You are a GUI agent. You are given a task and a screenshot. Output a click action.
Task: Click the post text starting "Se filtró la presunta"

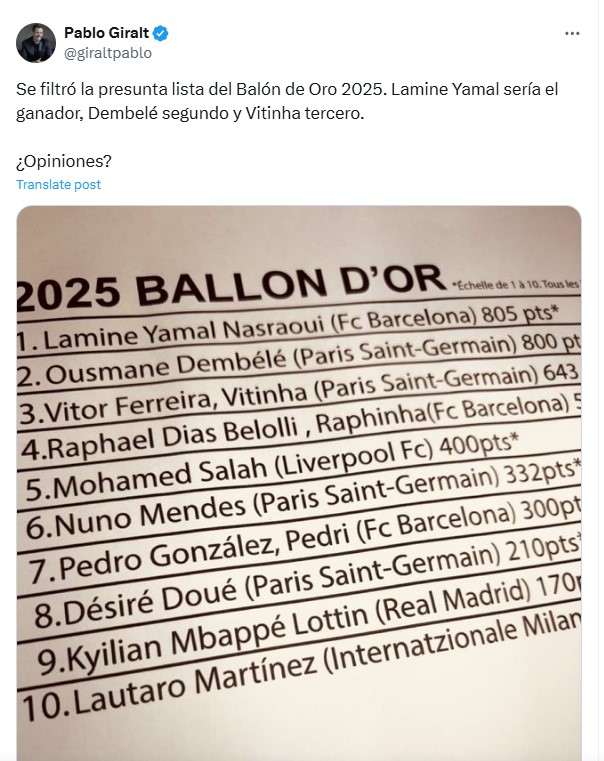287,101
